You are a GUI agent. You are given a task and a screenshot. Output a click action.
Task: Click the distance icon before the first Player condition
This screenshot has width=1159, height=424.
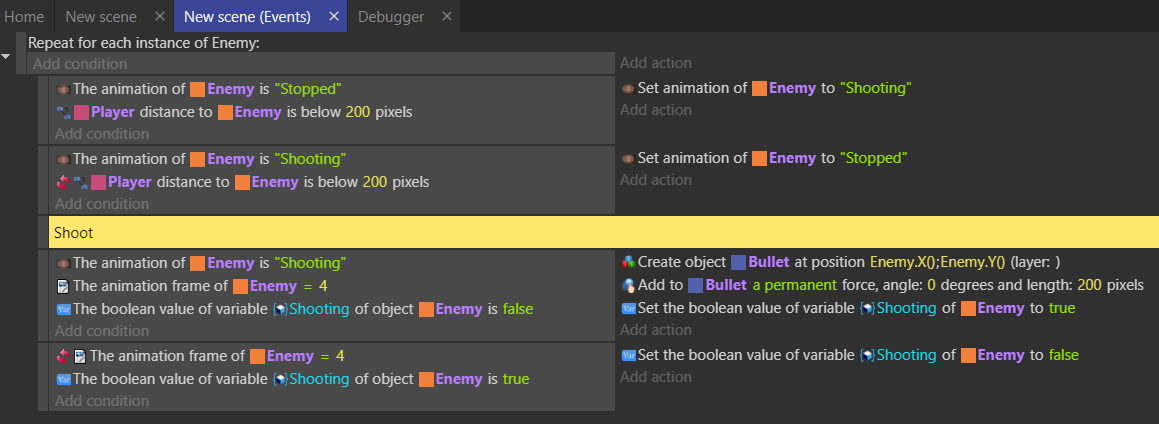63,112
